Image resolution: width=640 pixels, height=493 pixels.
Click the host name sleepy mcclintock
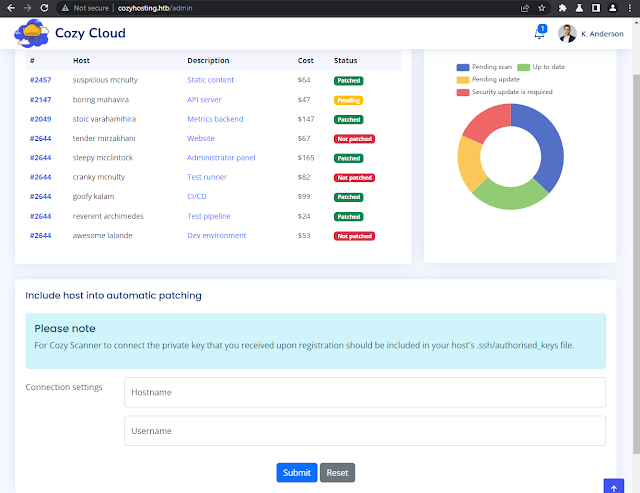pos(102,158)
